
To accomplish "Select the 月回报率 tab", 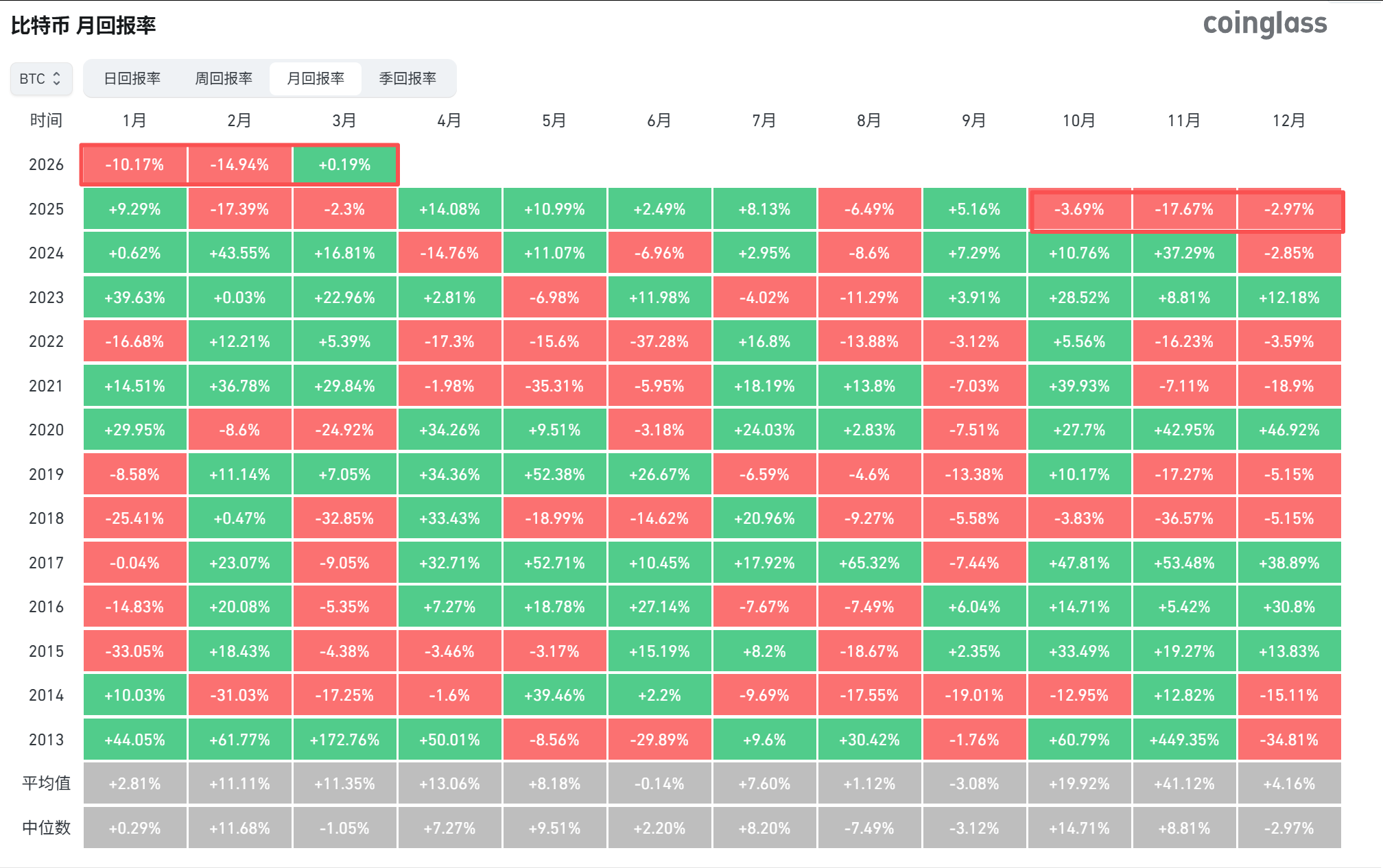I will click(x=316, y=79).
